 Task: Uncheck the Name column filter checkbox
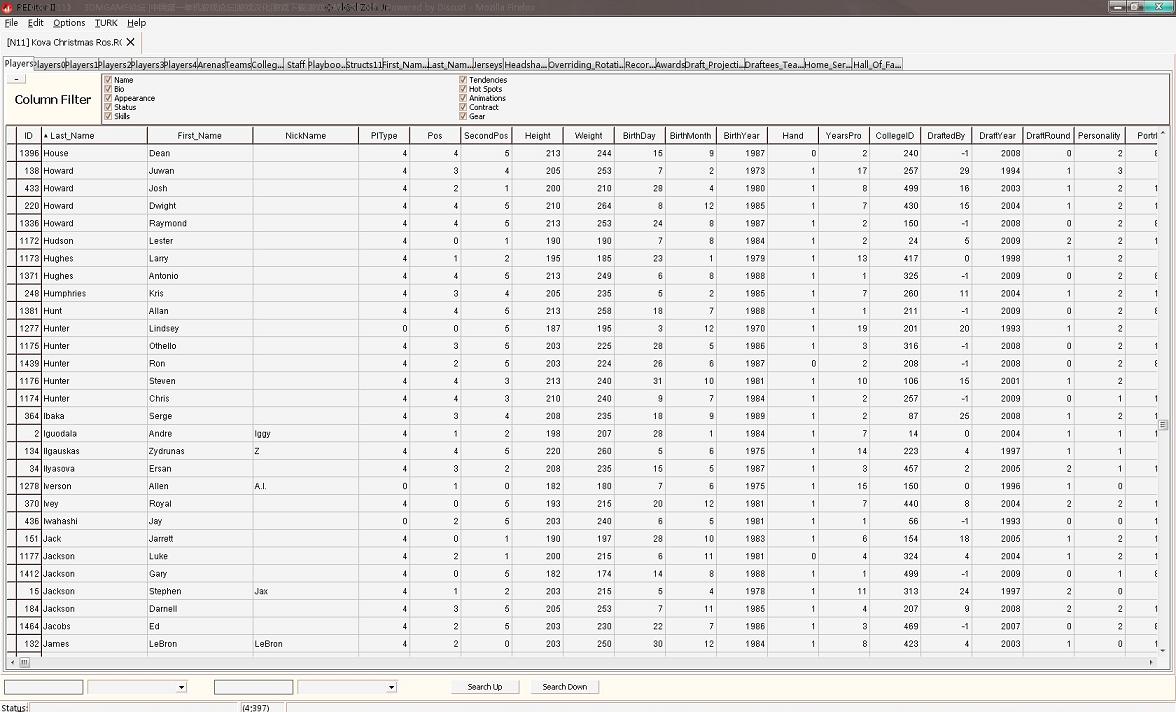coord(108,80)
